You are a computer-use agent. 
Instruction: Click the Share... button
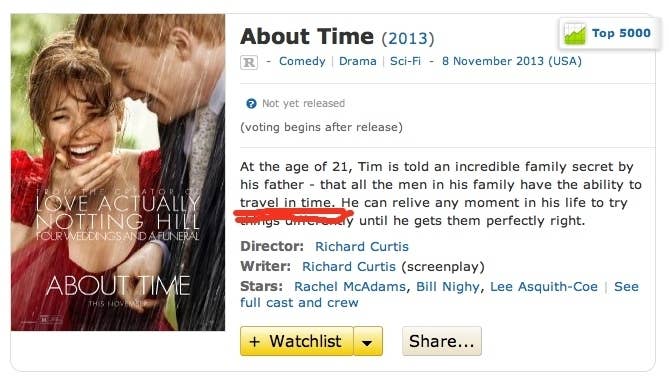pos(442,341)
